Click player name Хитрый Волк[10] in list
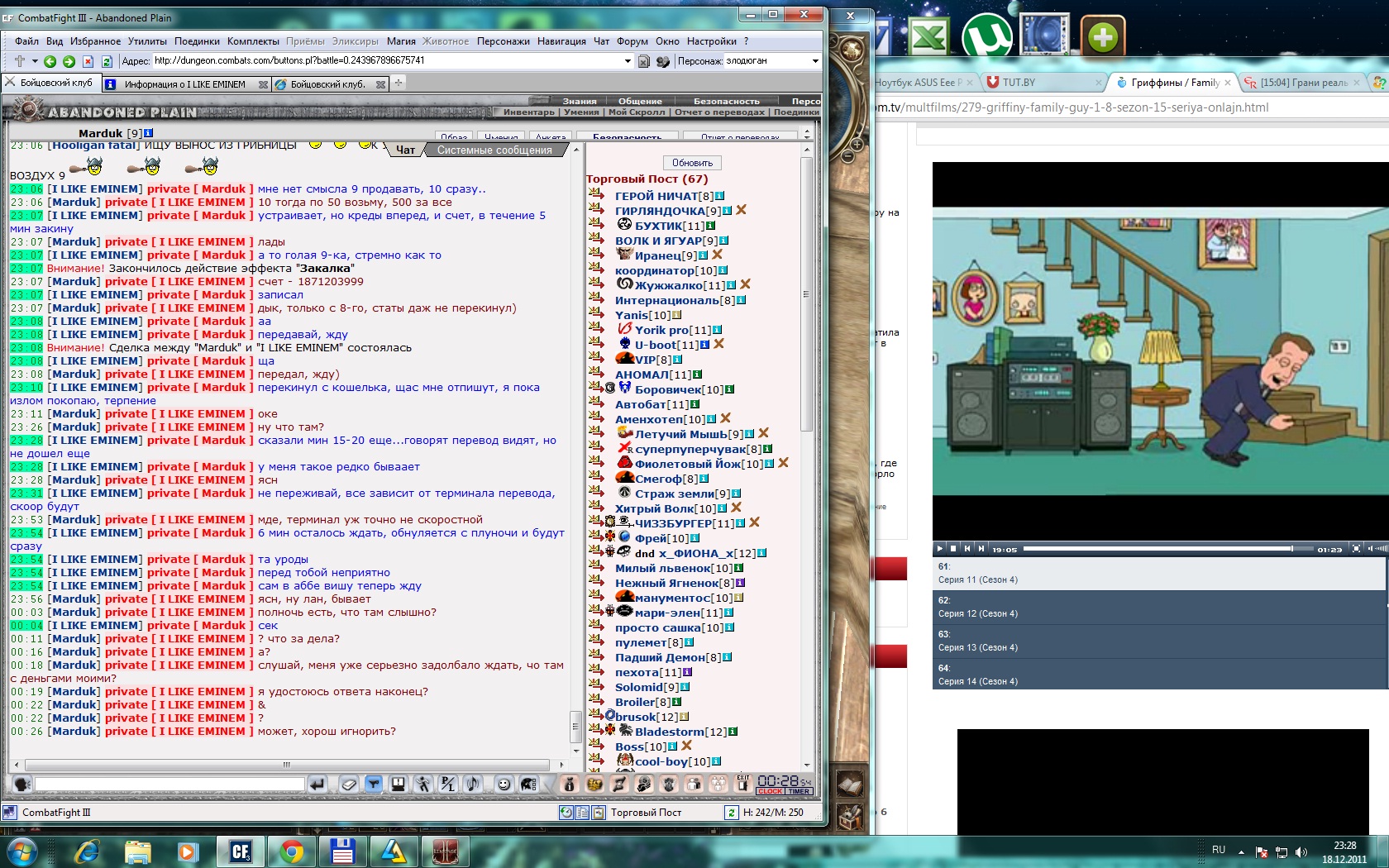This screenshot has height=868, width=1389. pyautogui.click(x=666, y=508)
